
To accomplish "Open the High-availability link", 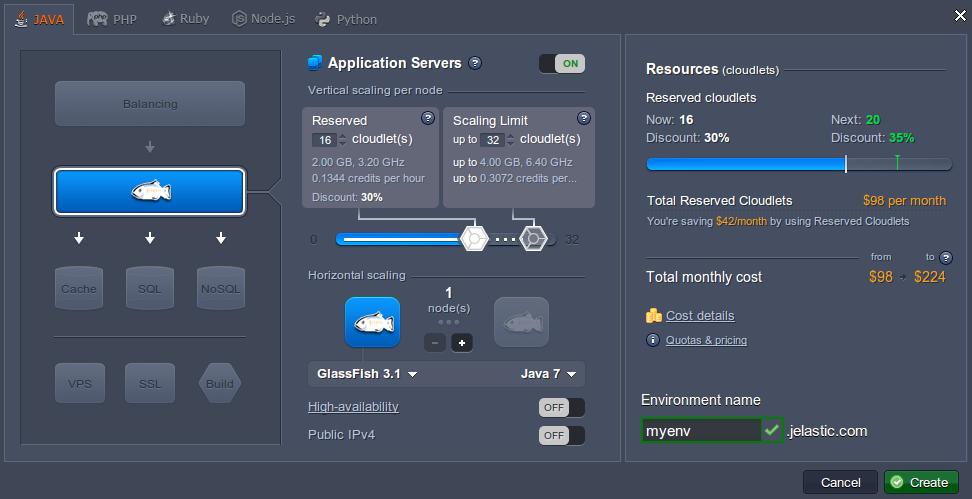I will (353, 407).
